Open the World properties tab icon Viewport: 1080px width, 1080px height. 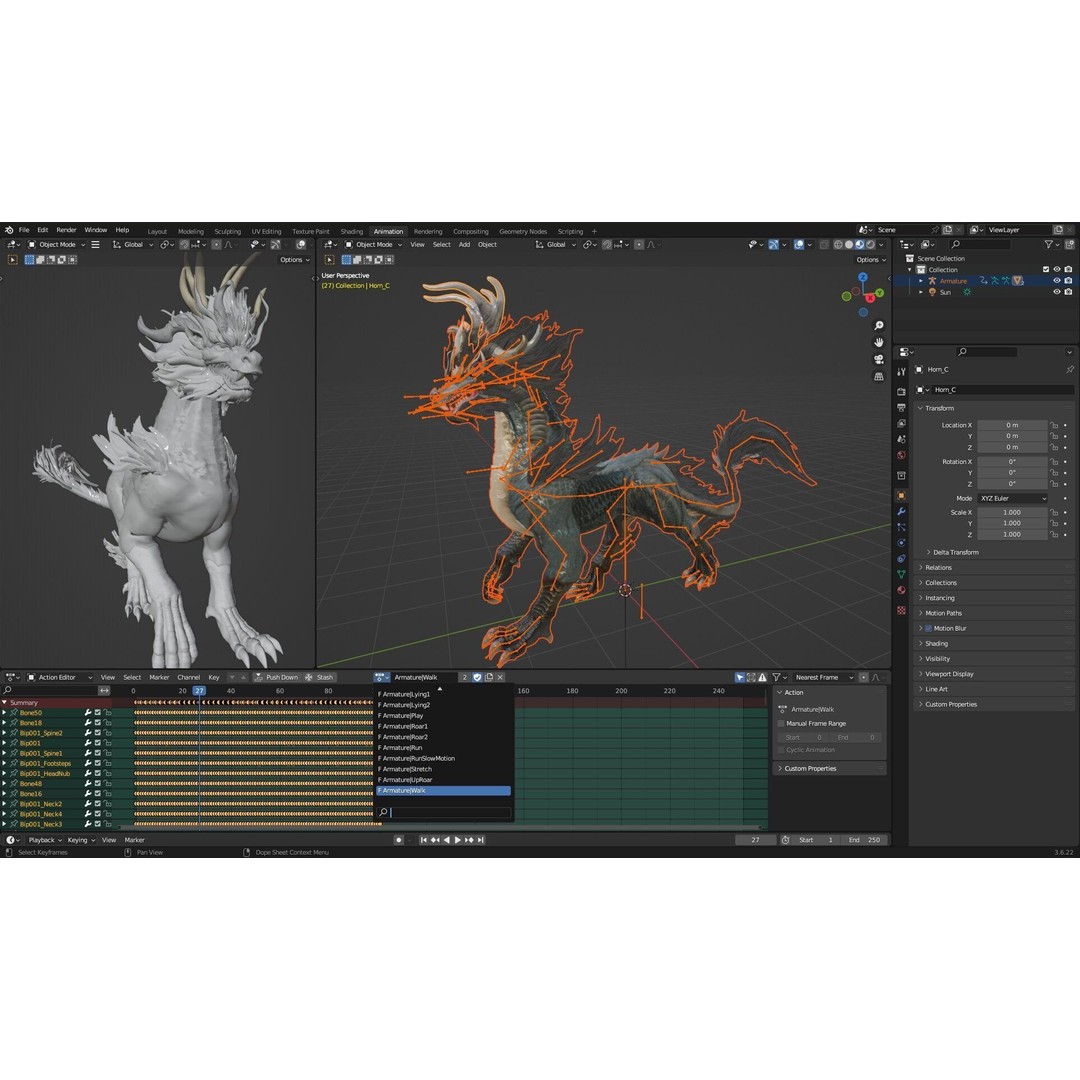coord(901,455)
